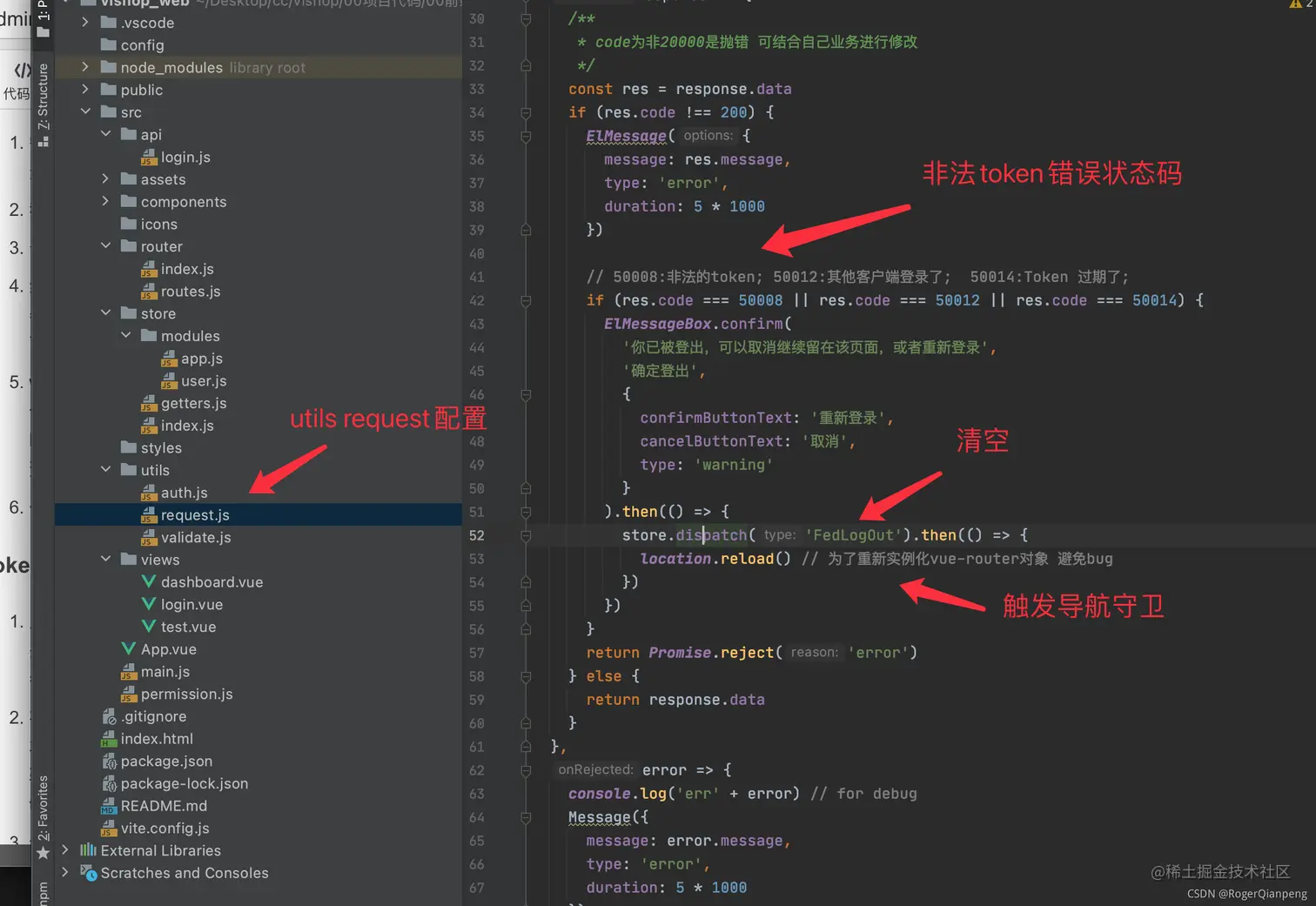
Task: Collapse the src folder arrow
Action: pos(85,111)
